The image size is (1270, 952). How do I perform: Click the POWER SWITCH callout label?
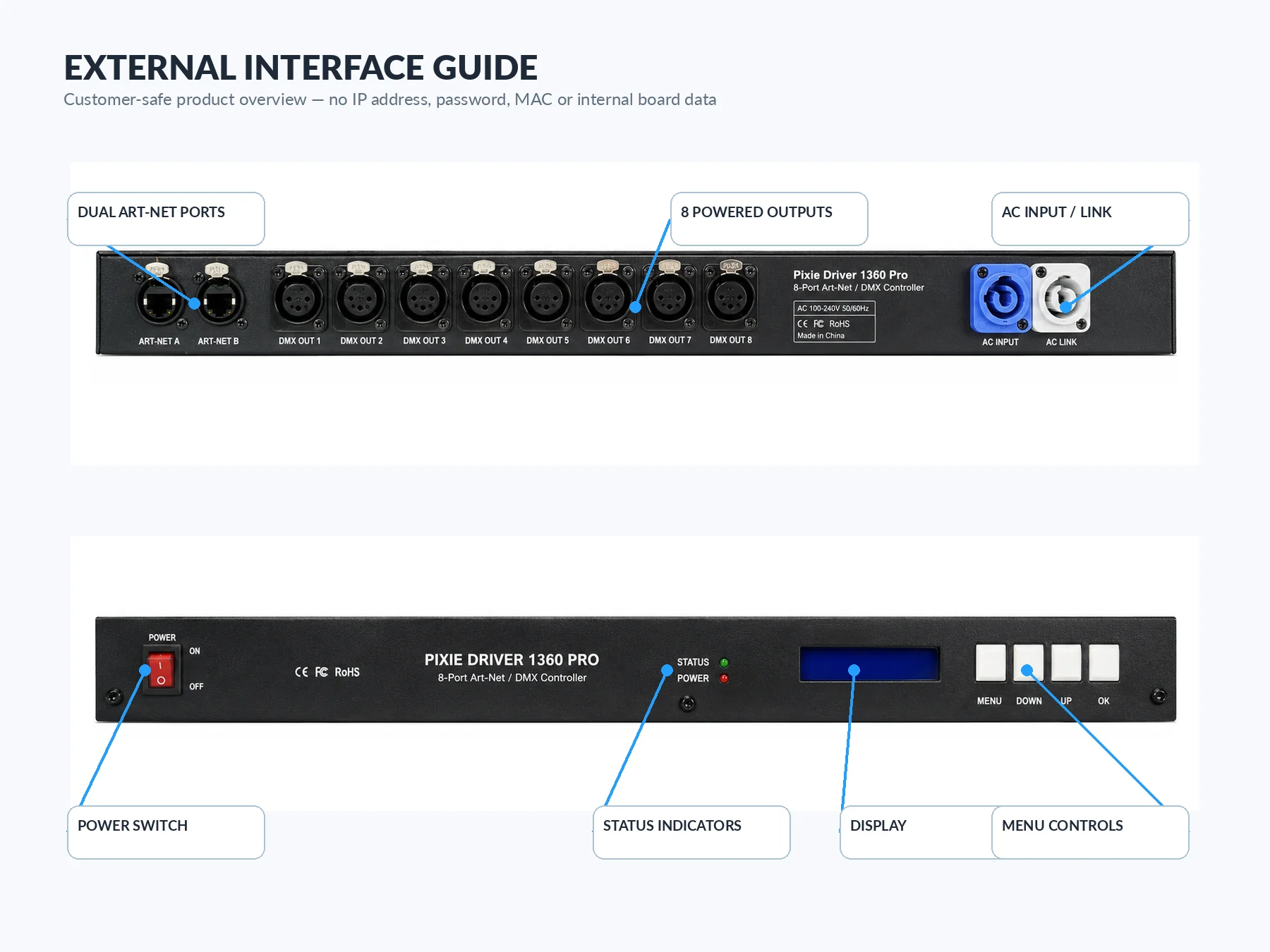pyautogui.click(x=166, y=832)
